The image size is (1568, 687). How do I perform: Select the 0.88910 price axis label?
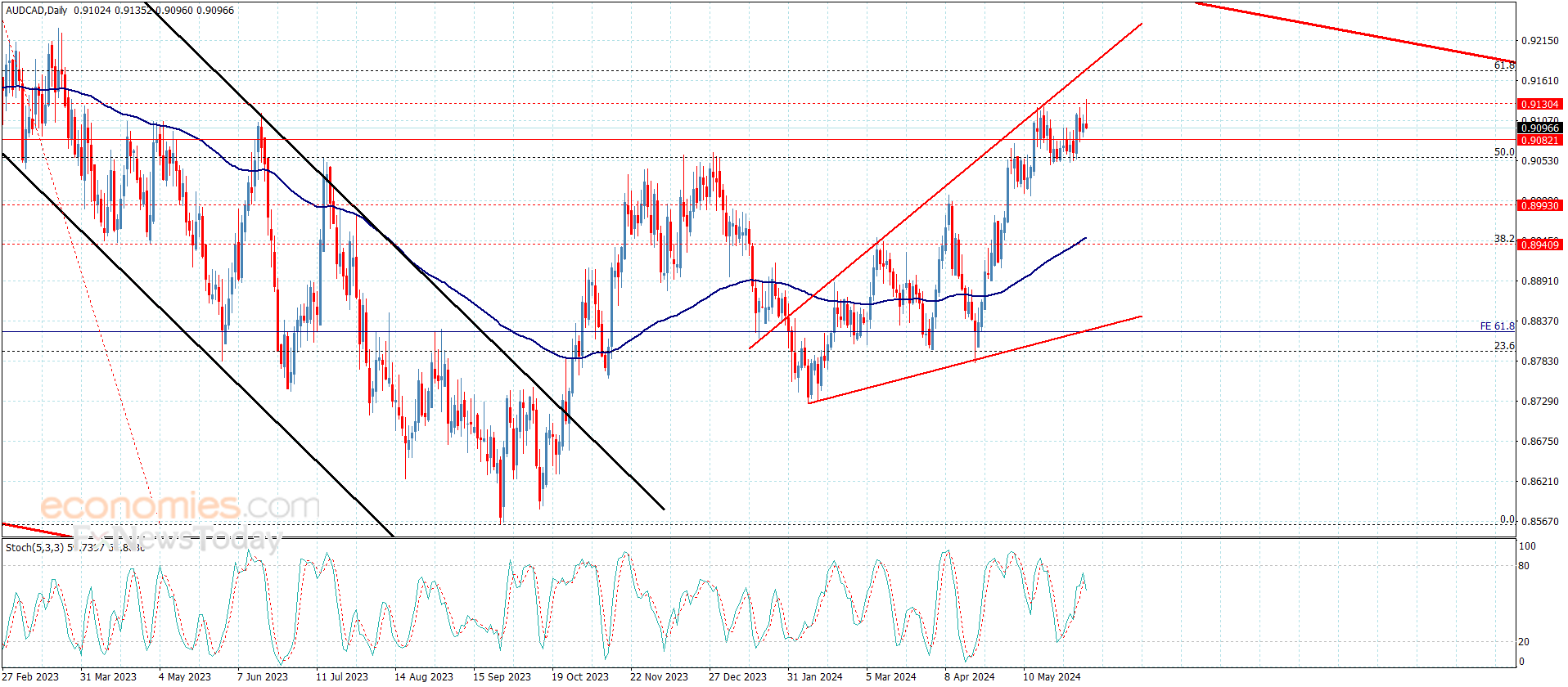pos(1539,281)
